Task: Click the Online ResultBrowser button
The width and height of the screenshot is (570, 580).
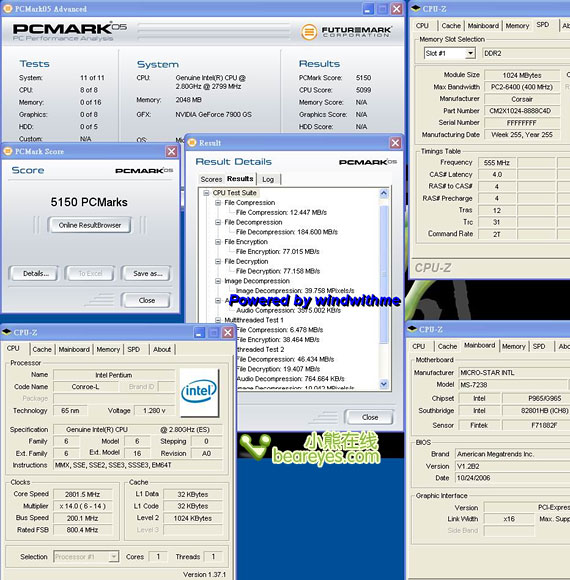Action: 90,225
